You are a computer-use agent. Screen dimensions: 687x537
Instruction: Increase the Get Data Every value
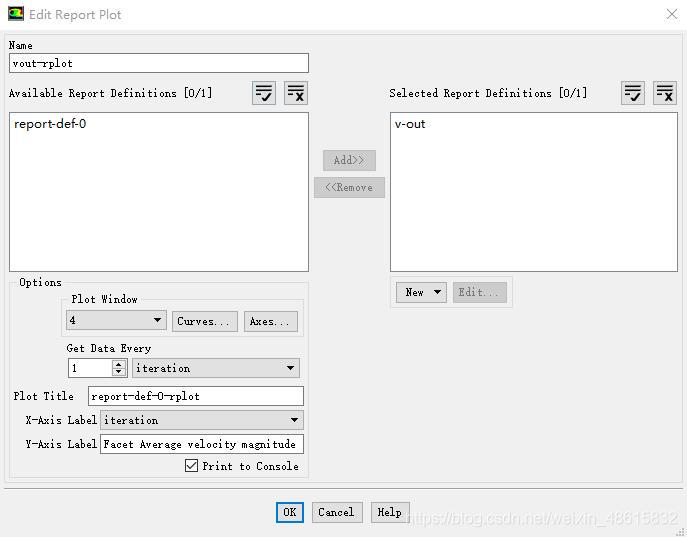119,364
